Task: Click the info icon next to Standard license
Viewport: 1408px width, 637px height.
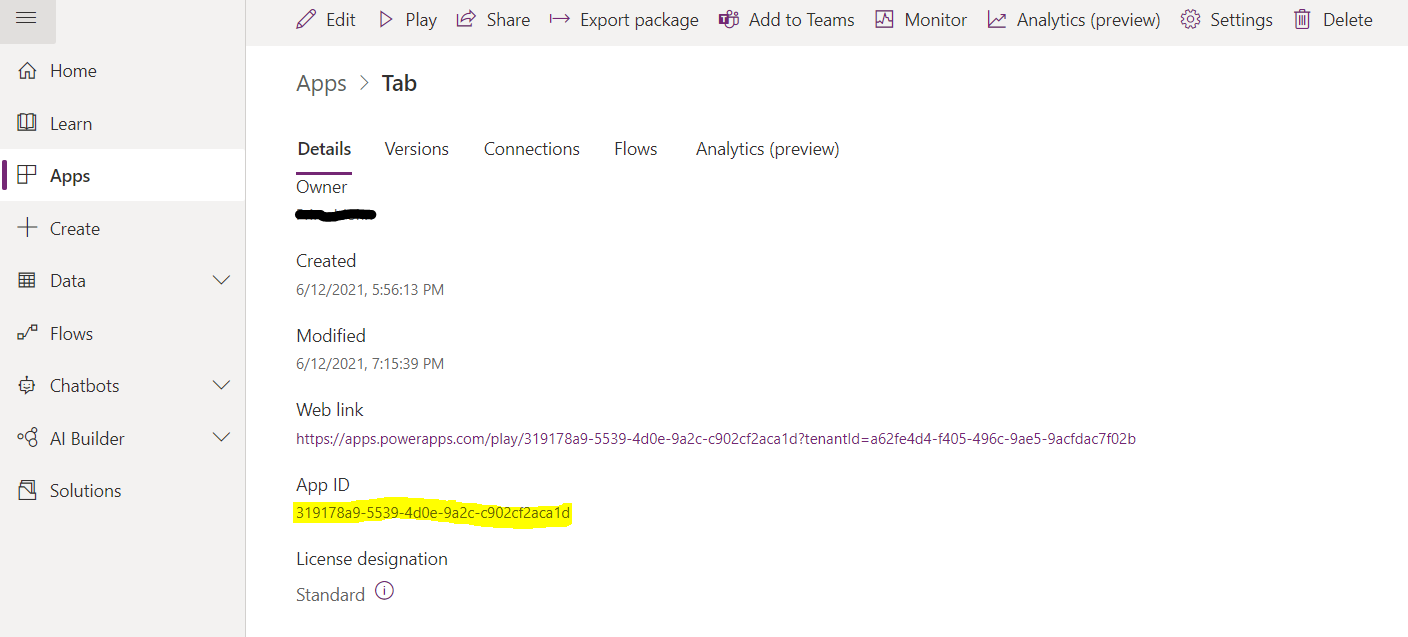Action: (385, 591)
